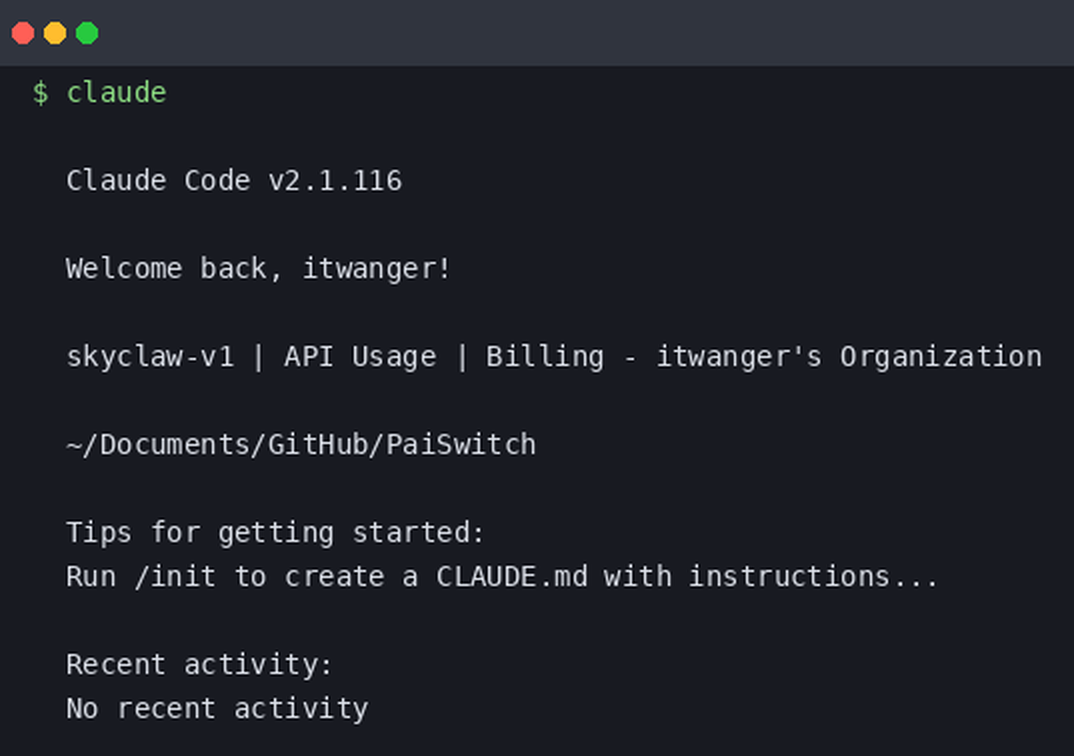The height and width of the screenshot is (756, 1074).
Task: Click the red close window dot
Action: (23, 33)
